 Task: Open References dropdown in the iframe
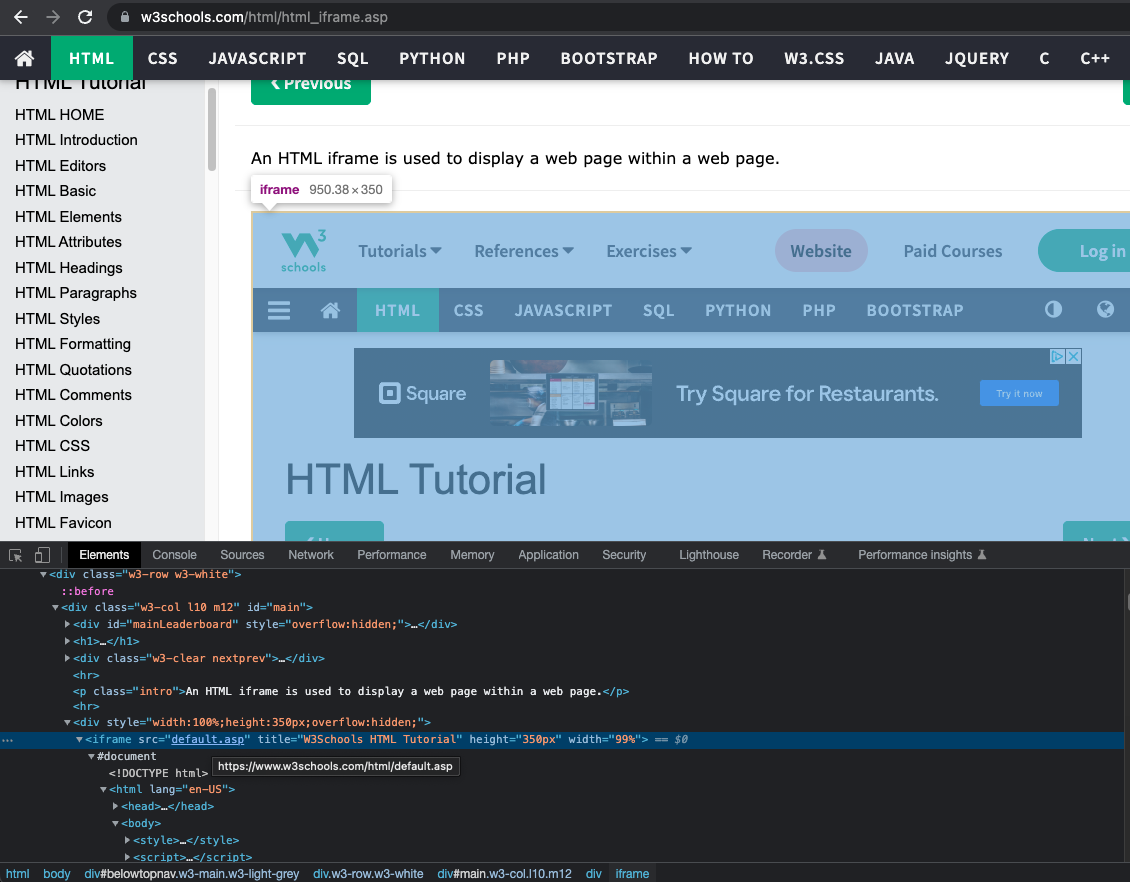(524, 251)
